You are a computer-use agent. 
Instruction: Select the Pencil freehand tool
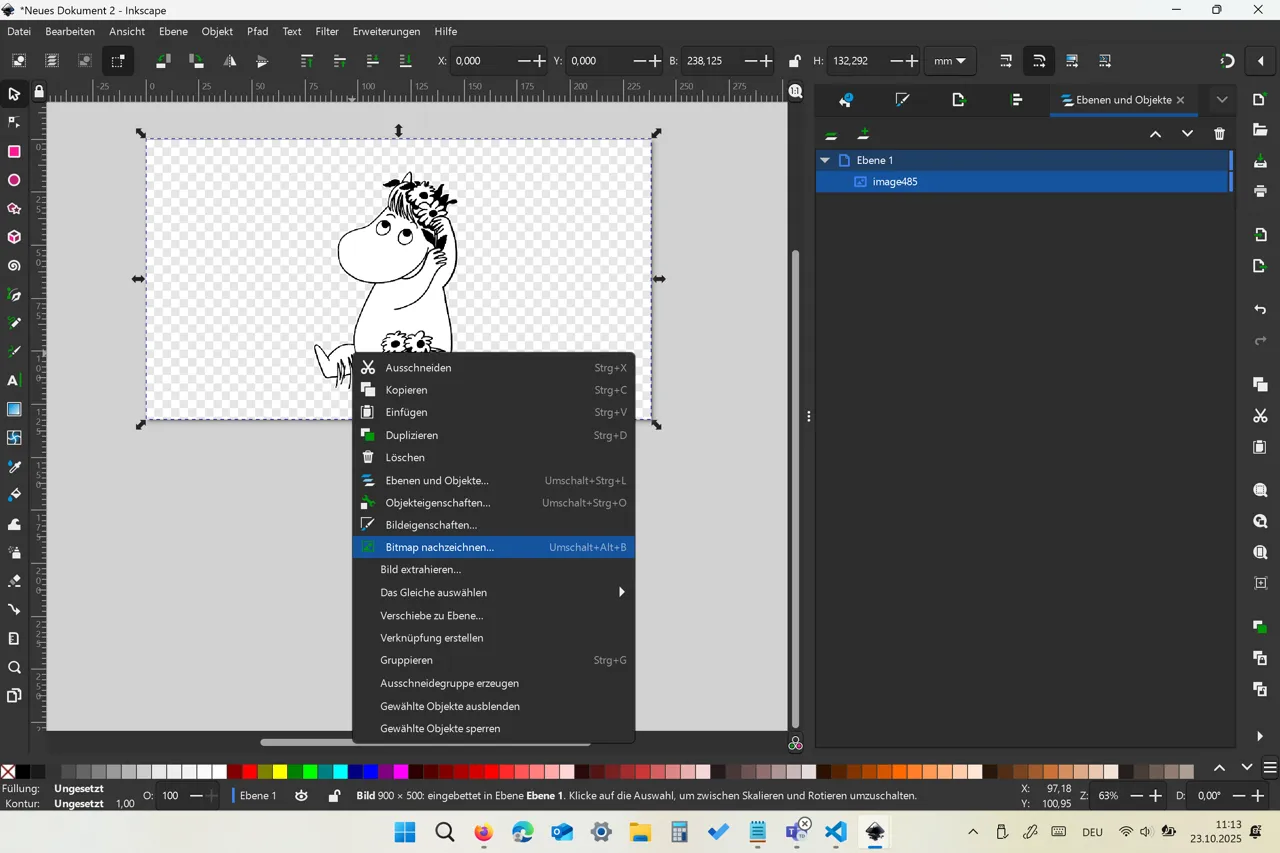[x=14, y=323]
